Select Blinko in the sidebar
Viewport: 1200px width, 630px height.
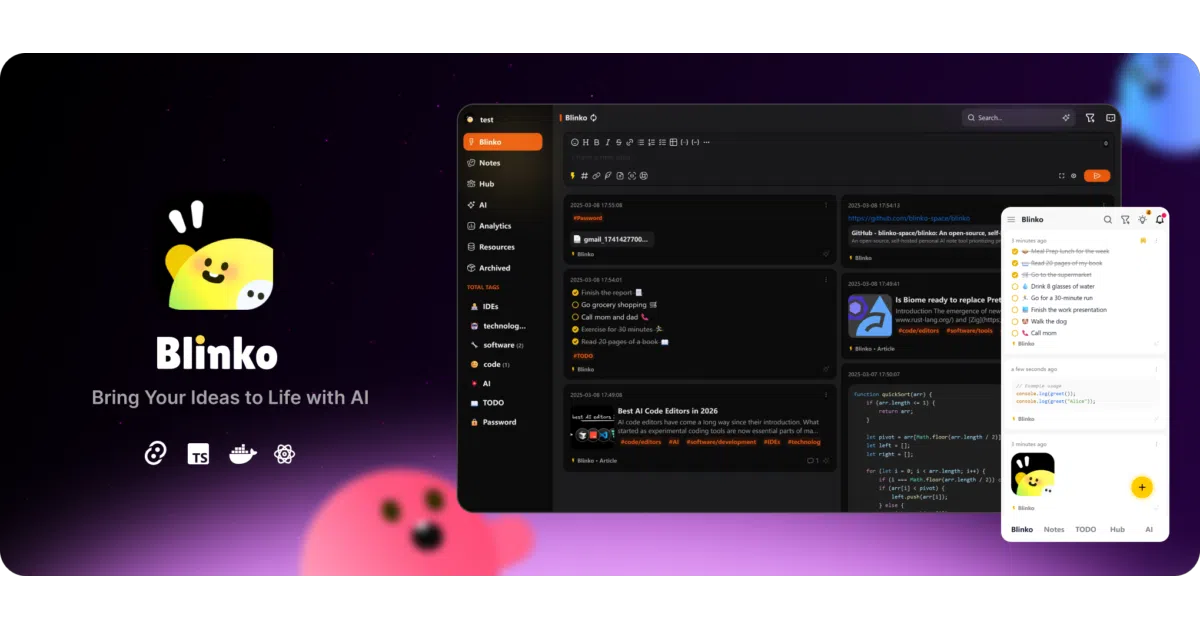(503, 142)
